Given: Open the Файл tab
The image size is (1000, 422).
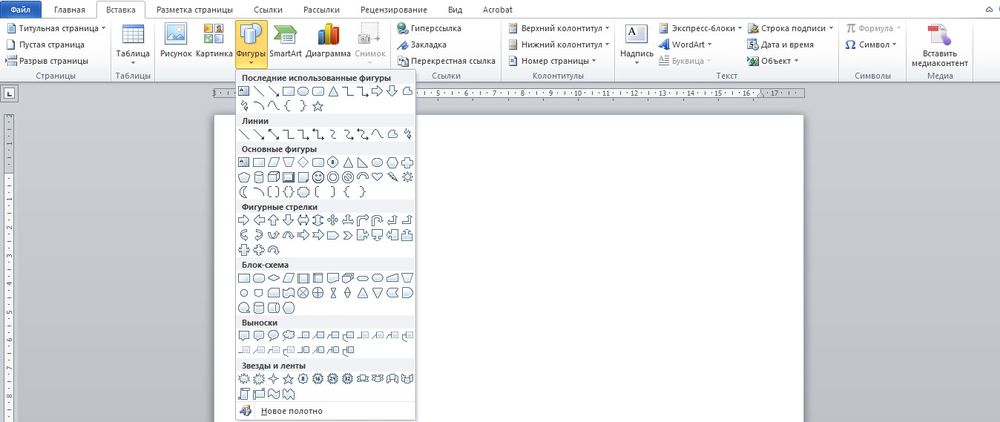Looking at the screenshot, I should [20, 8].
